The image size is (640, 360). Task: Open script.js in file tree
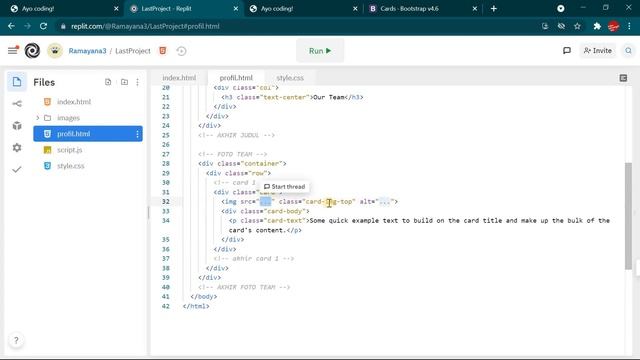point(88,150)
